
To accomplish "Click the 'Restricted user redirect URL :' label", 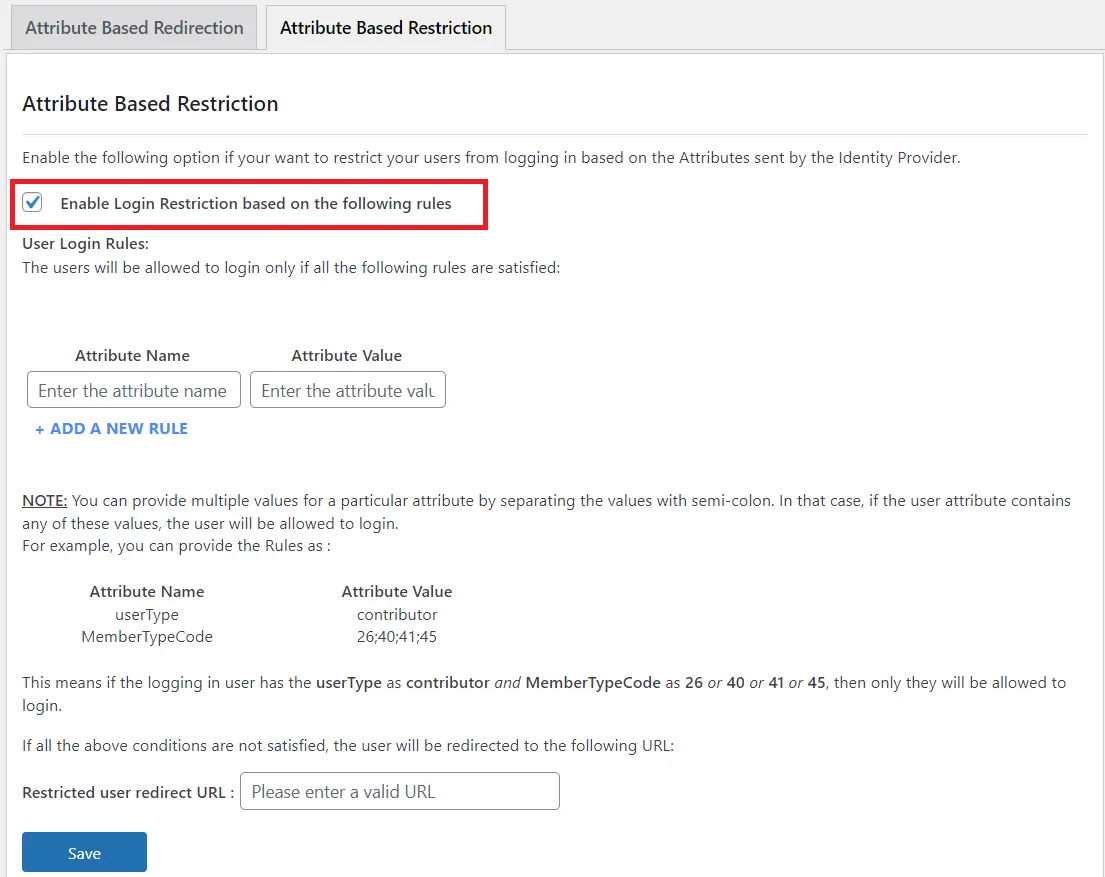I will click(x=128, y=792).
